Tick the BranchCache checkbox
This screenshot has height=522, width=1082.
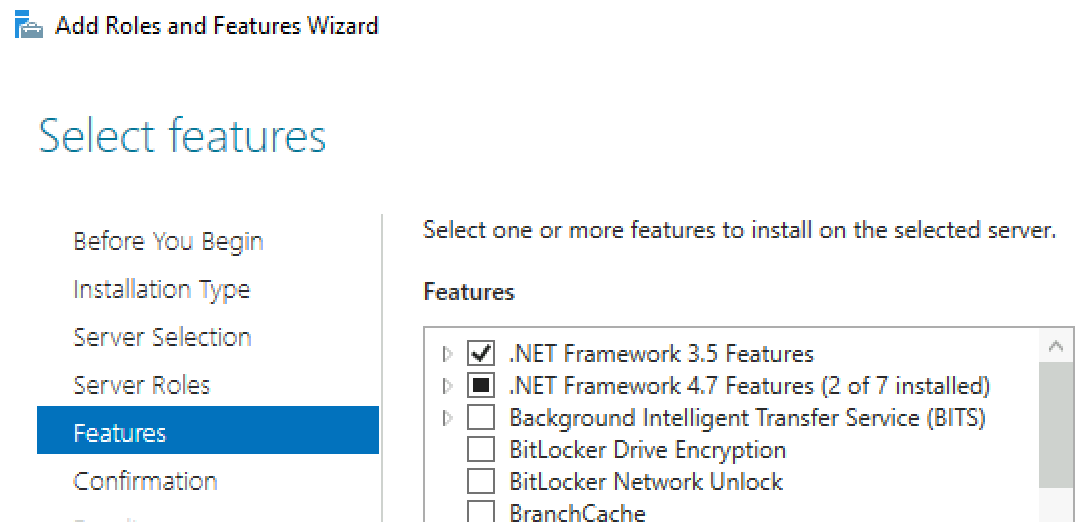point(481,512)
